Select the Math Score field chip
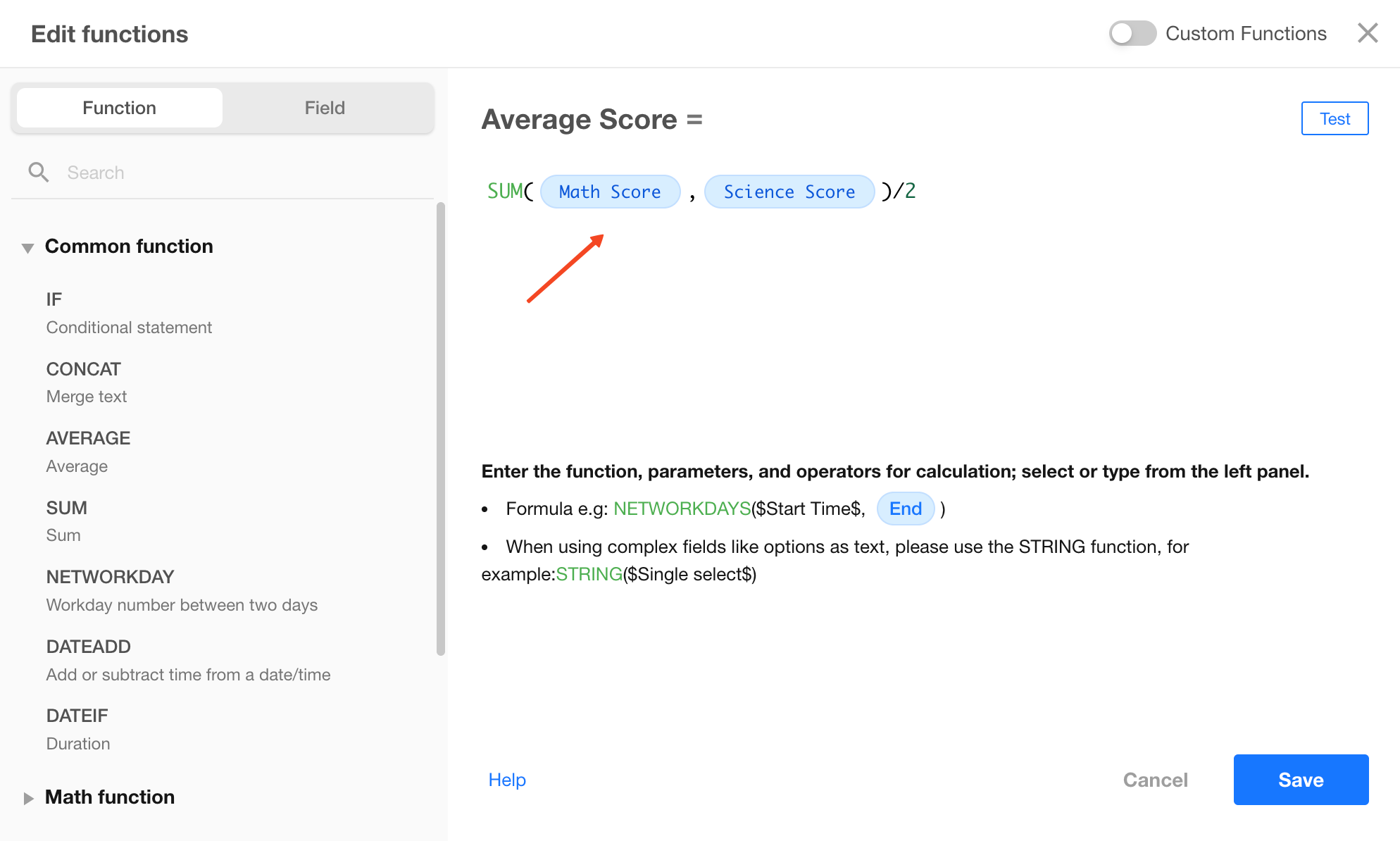This screenshot has height=841, width=1400. [x=610, y=192]
